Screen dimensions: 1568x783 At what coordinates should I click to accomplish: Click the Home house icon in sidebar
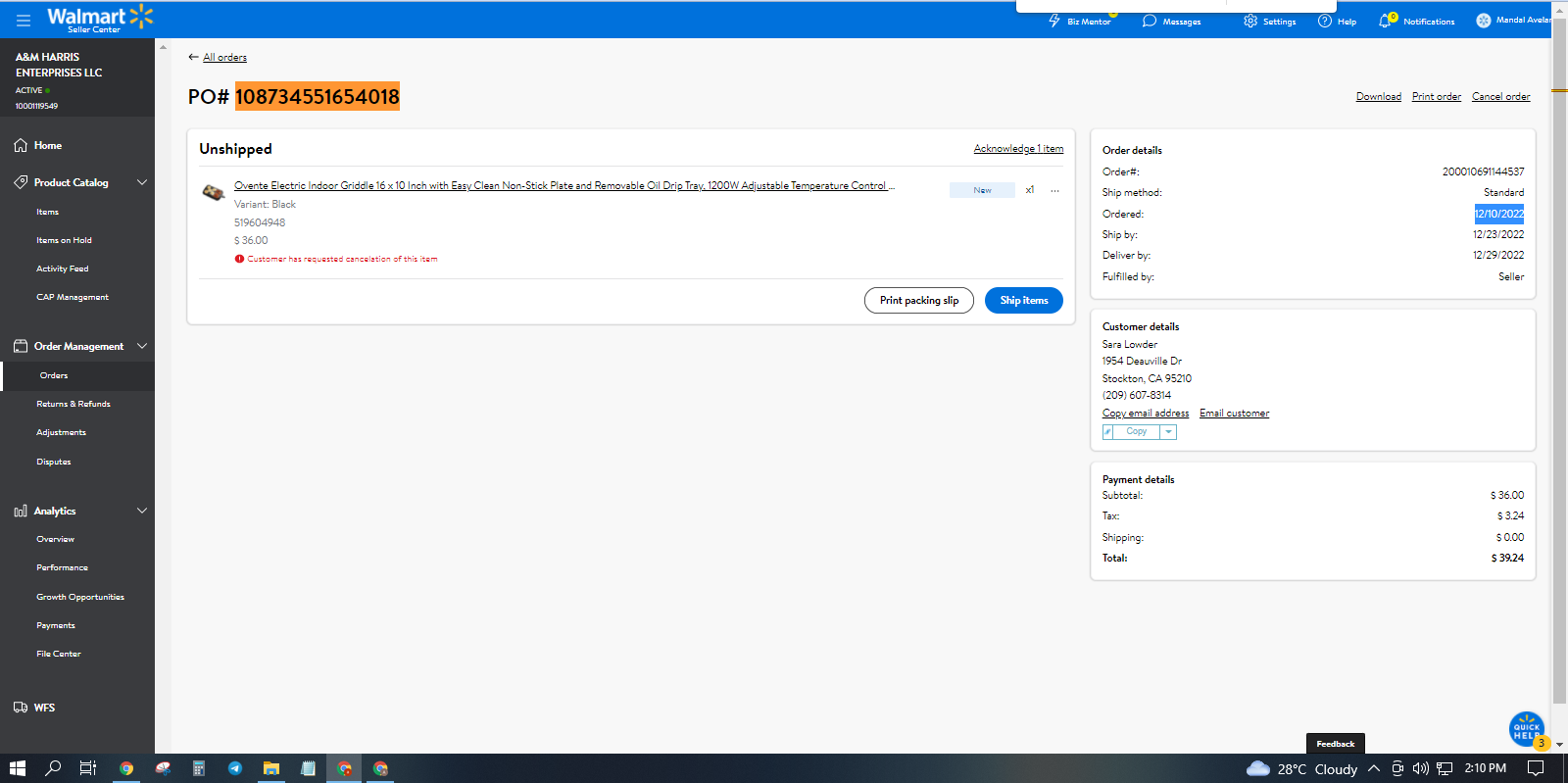[x=21, y=145]
